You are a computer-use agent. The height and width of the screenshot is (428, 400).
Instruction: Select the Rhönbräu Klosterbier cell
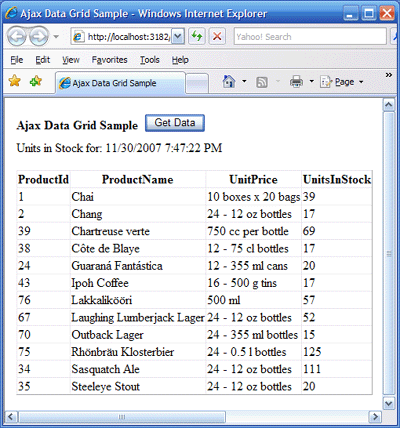(x=137, y=352)
